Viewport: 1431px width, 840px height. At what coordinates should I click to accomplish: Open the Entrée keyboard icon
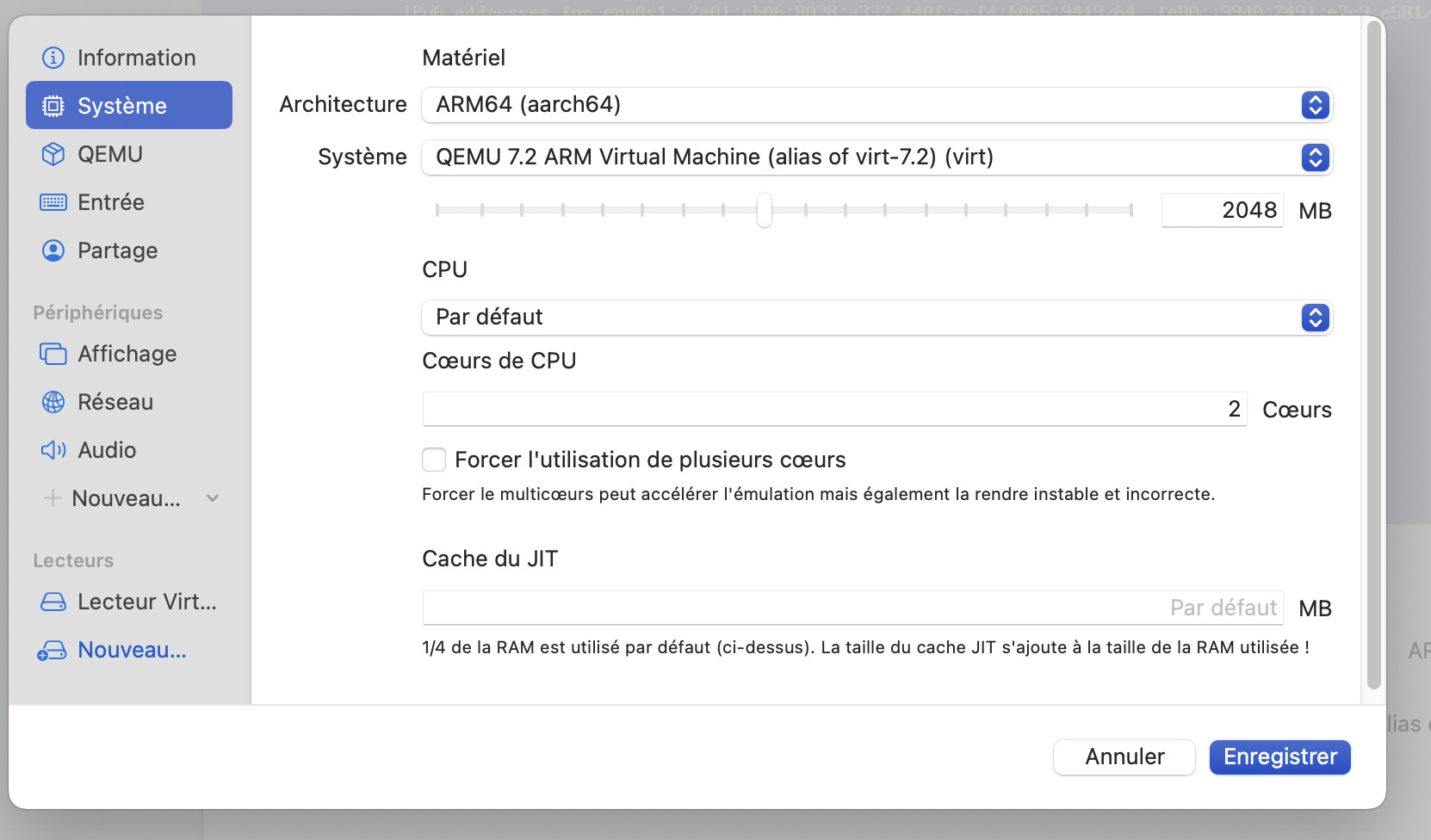53,202
